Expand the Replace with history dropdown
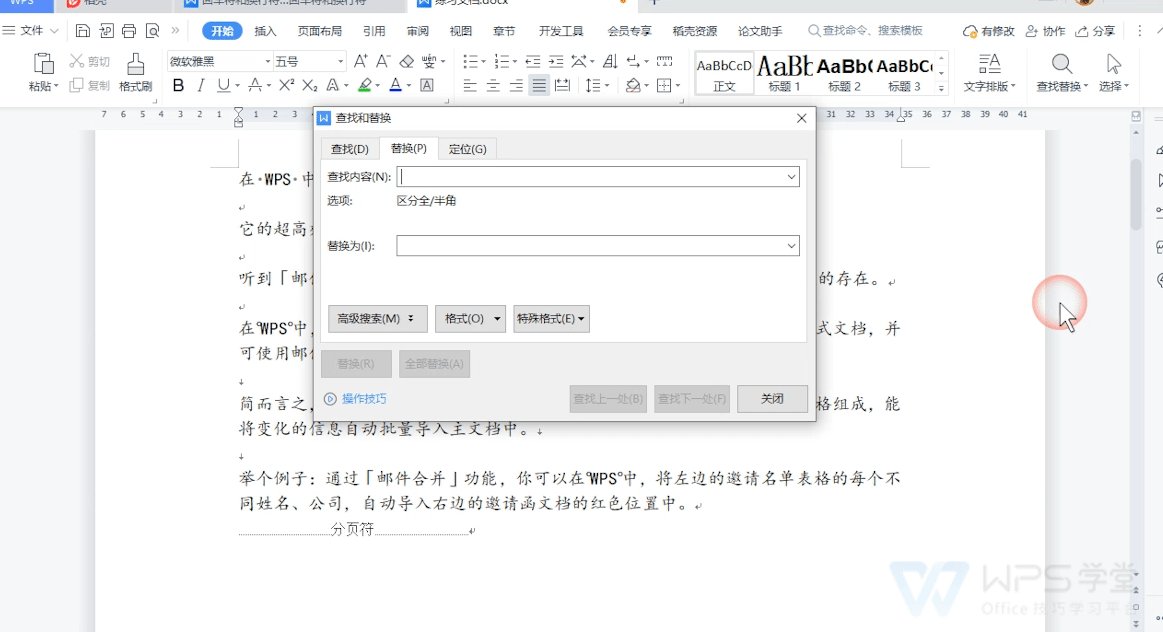The width and height of the screenshot is (1163, 632). click(x=791, y=246)
